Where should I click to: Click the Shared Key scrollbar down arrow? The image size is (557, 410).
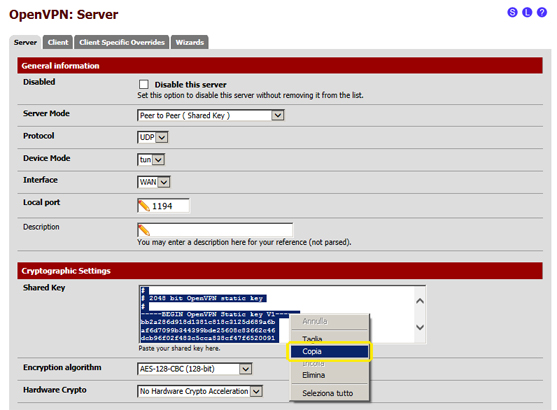[420, 327]
